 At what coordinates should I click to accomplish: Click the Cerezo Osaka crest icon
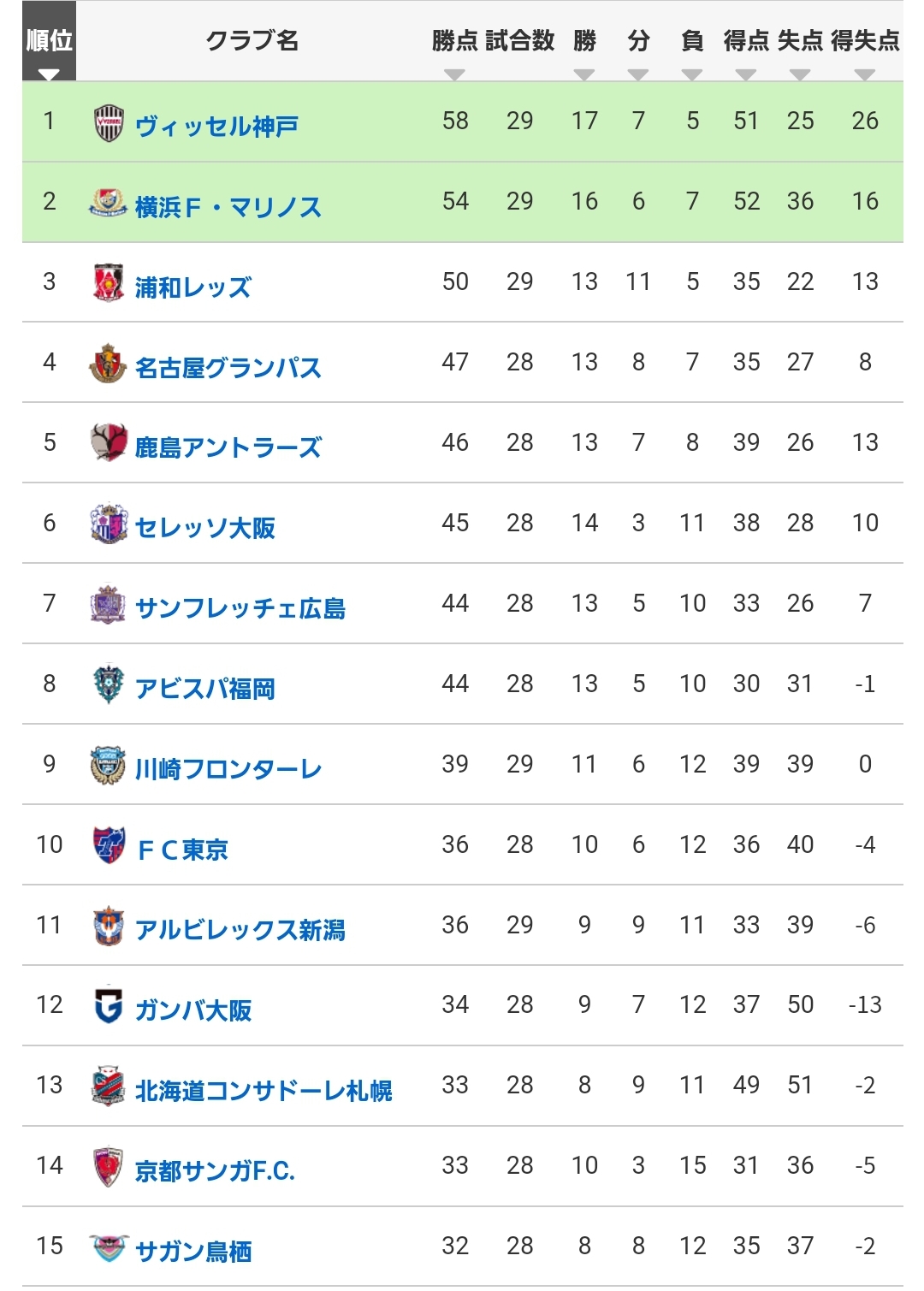109,524
